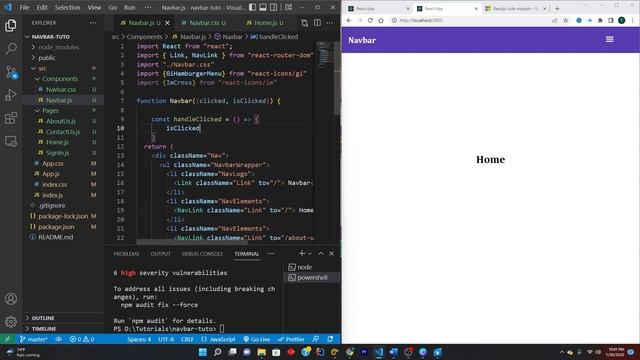This screenshot has width=640, height=360.
Task: Open File Explorer from the taskbar
Action: 262,352
